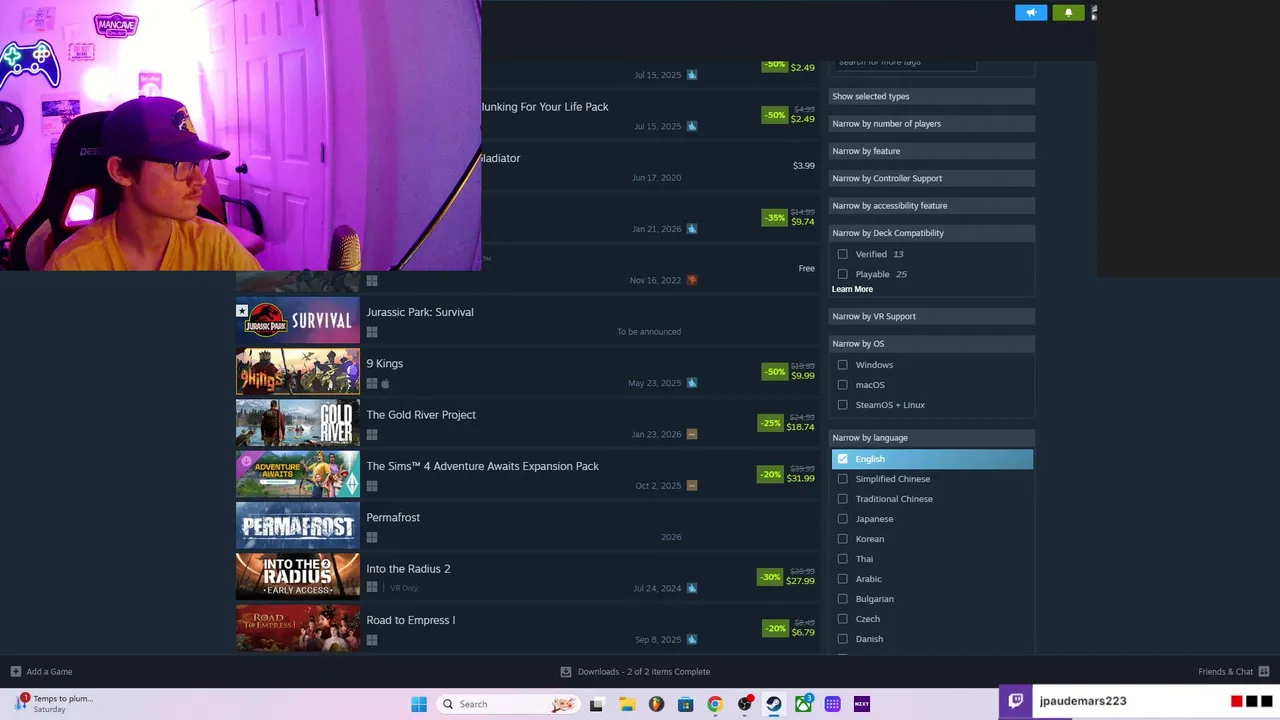Open Task View from the taskbar

click(x=597, y=704)
